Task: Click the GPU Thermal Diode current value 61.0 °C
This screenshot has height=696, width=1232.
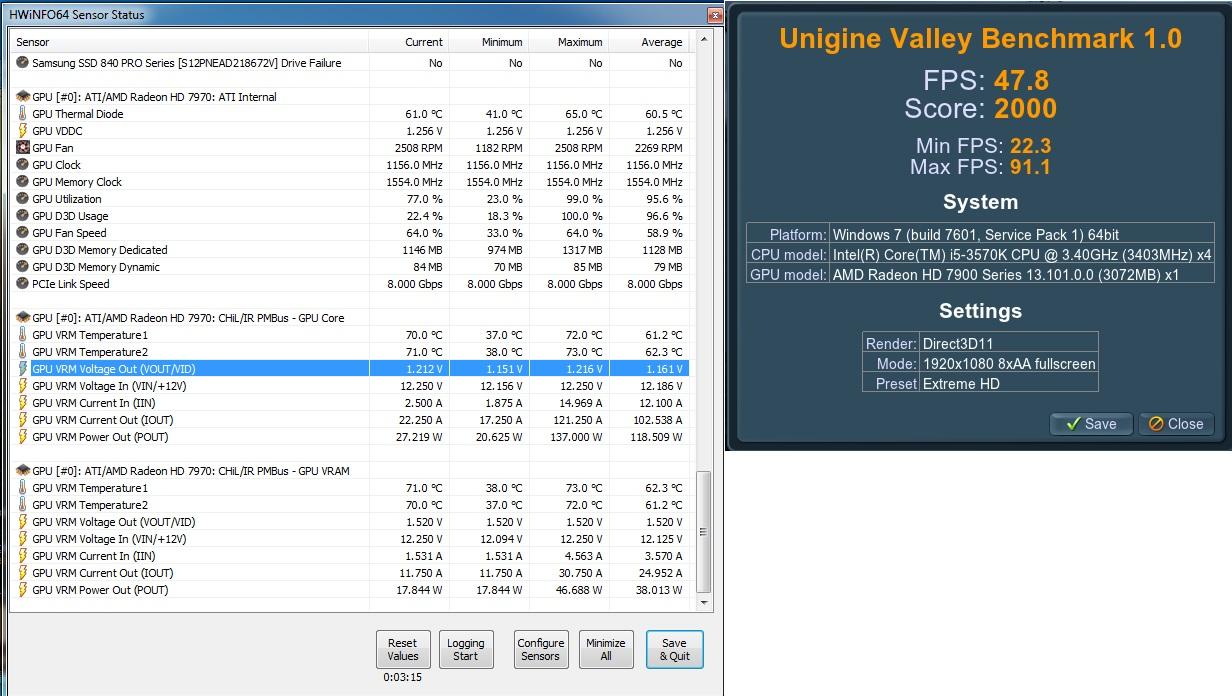Action: [x=424, y=114]
